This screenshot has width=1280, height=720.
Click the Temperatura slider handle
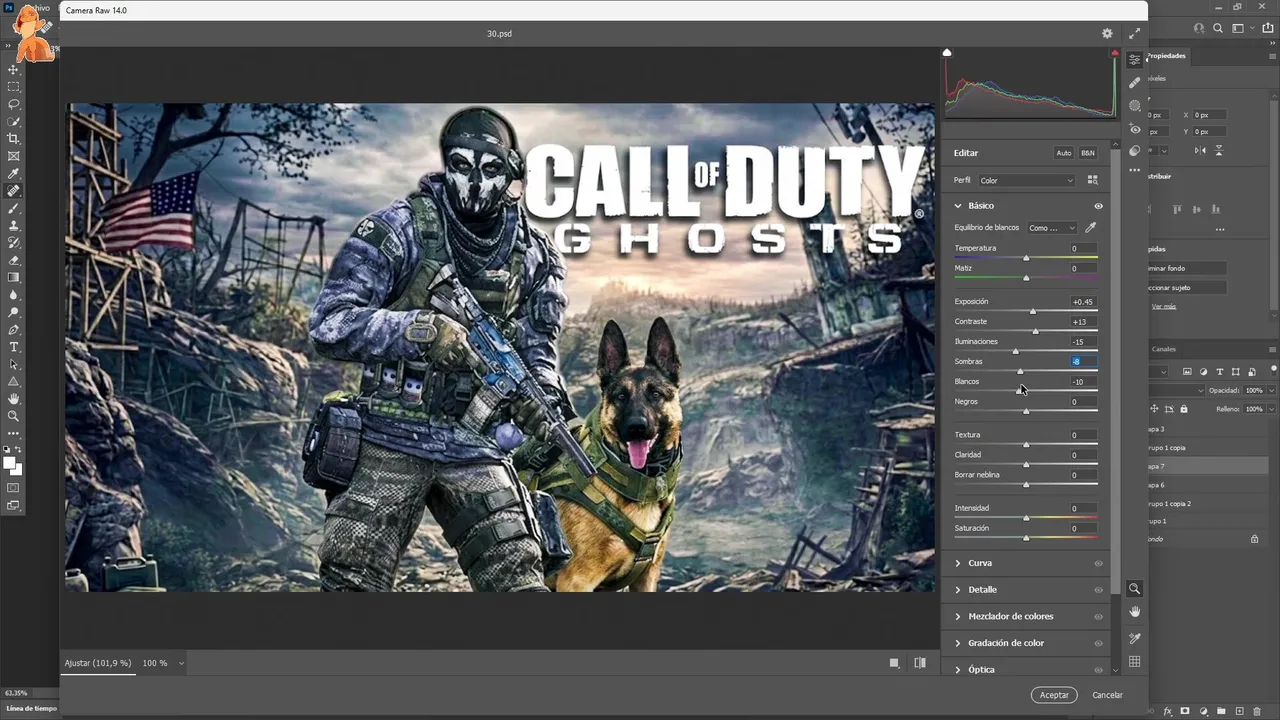[1026, 258]
